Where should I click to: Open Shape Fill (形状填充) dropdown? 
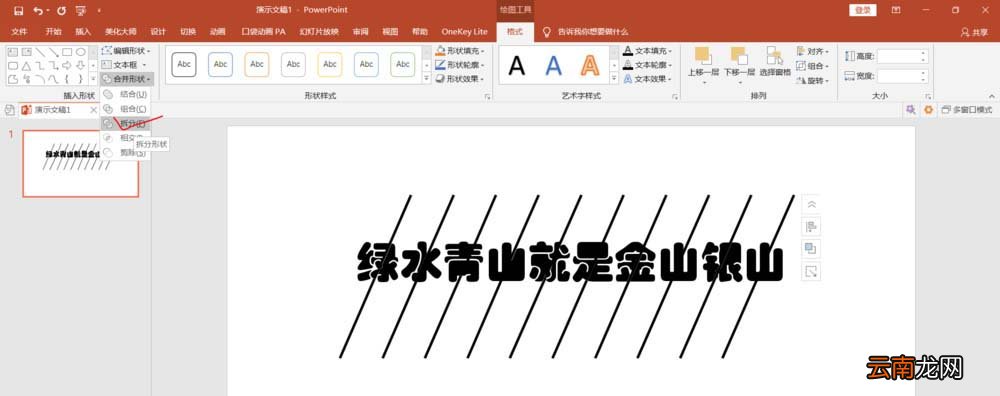pyautogui.click(x=460, y=50)
